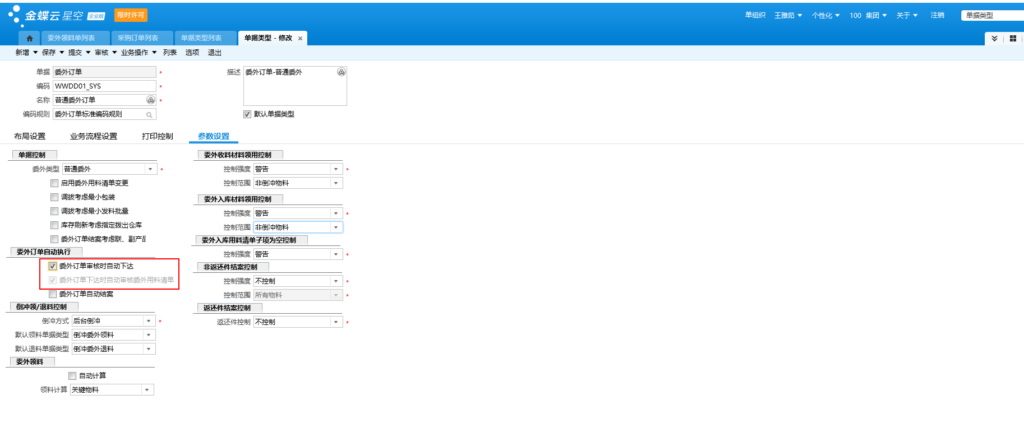The image size is (1024, 437).
Task: Toggle 委外订单审核时自动下达 checkbox
Action: point(53,266)
